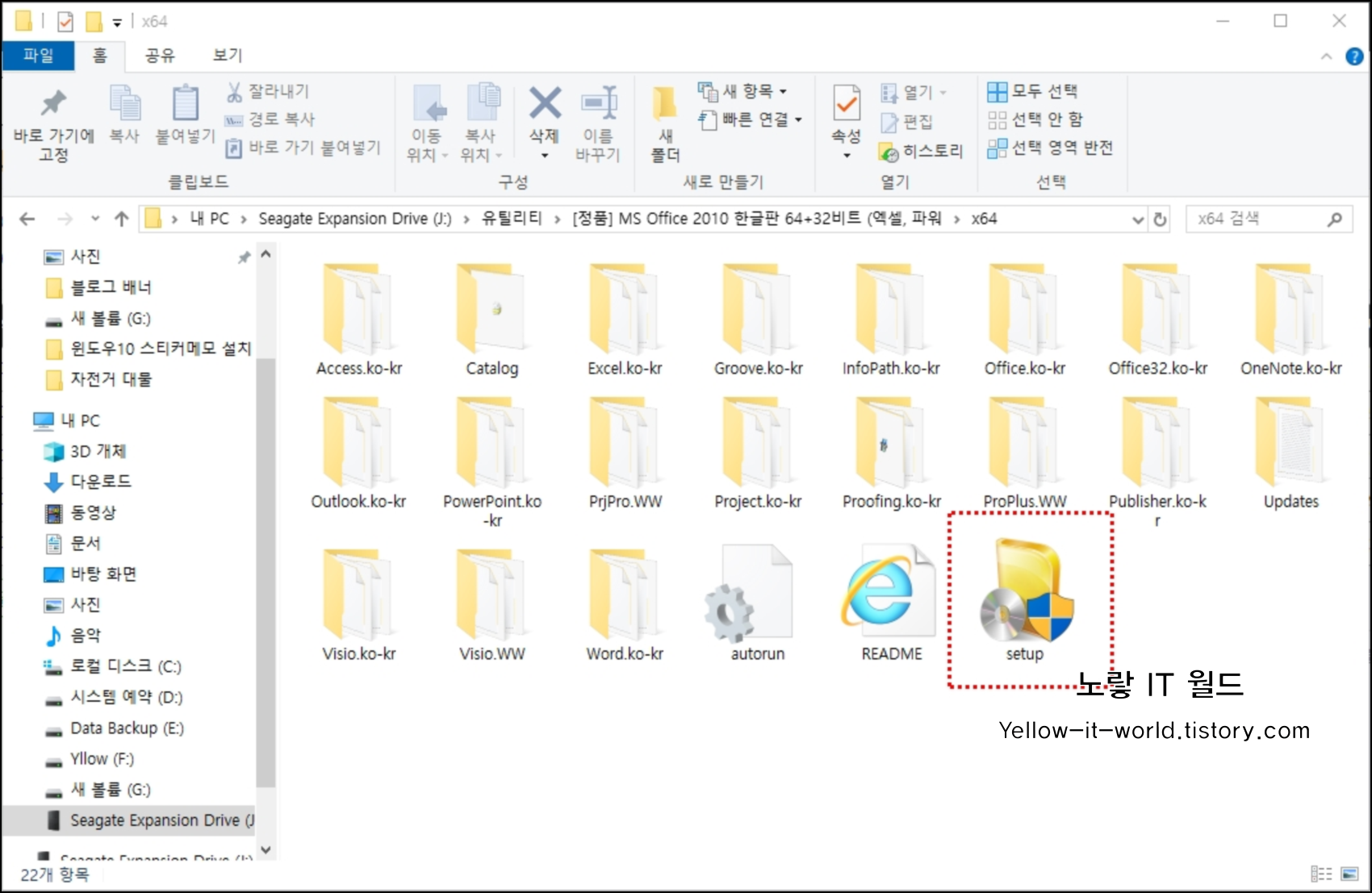This screenshot has width=1372, height=893.
Task: Select the Word.ko-kr folder
Action: pyautogui.click(x=625, y=605)
